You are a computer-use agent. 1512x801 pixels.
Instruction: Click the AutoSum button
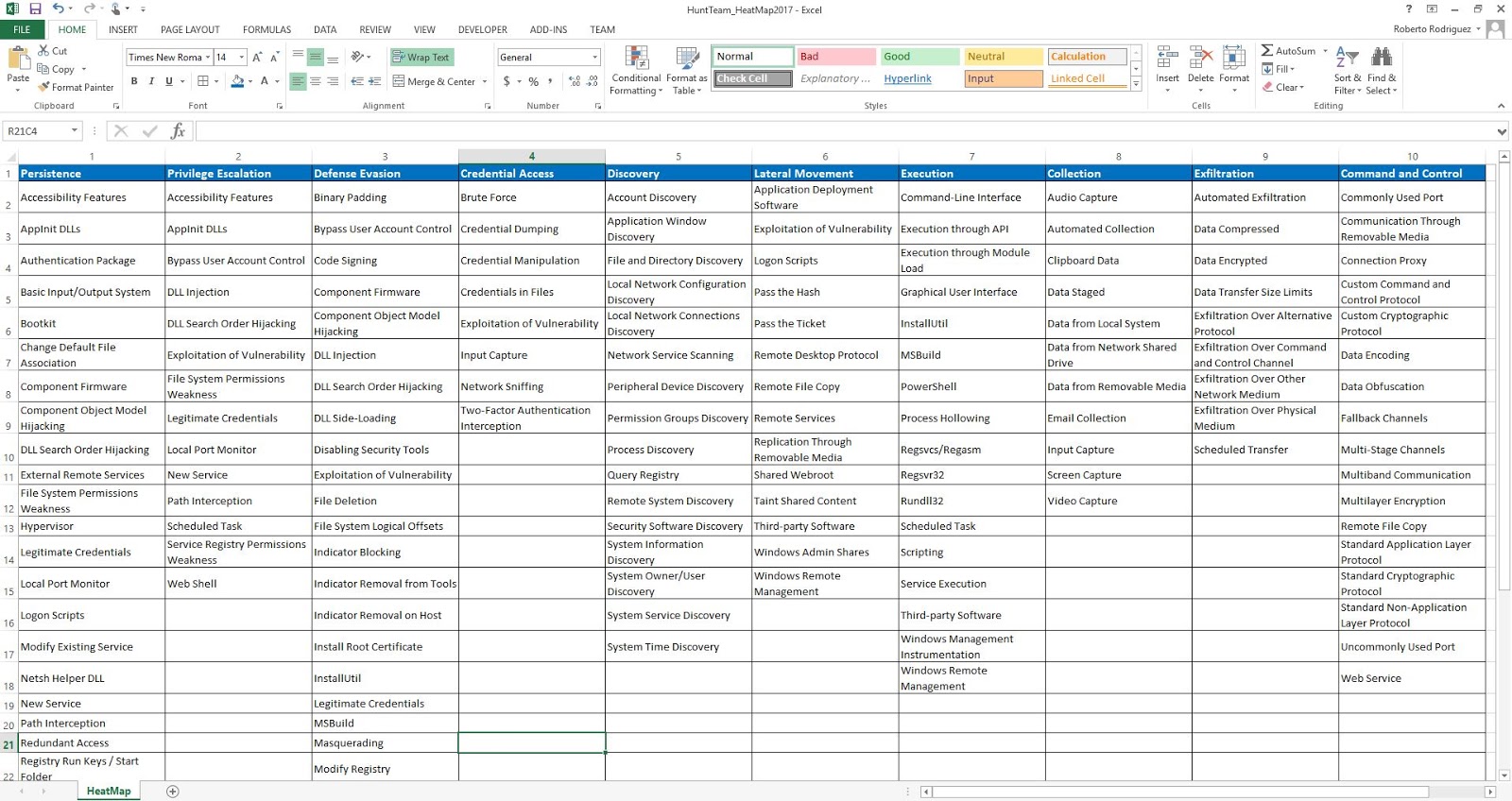point(1288,51)
